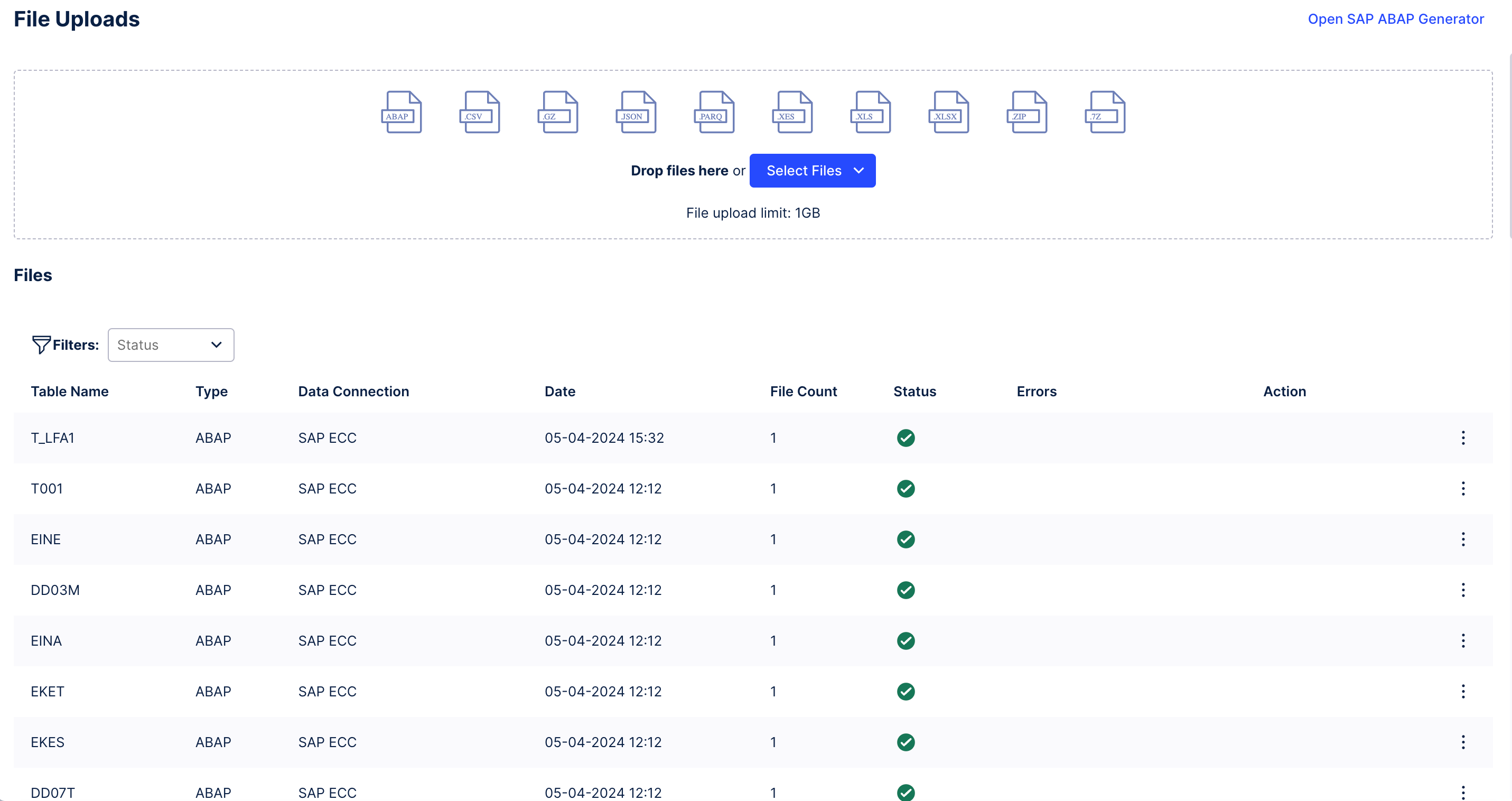Click the 'Drop files here' text
Viewport: 1512px width, 801px height.
tap(679, 171)
